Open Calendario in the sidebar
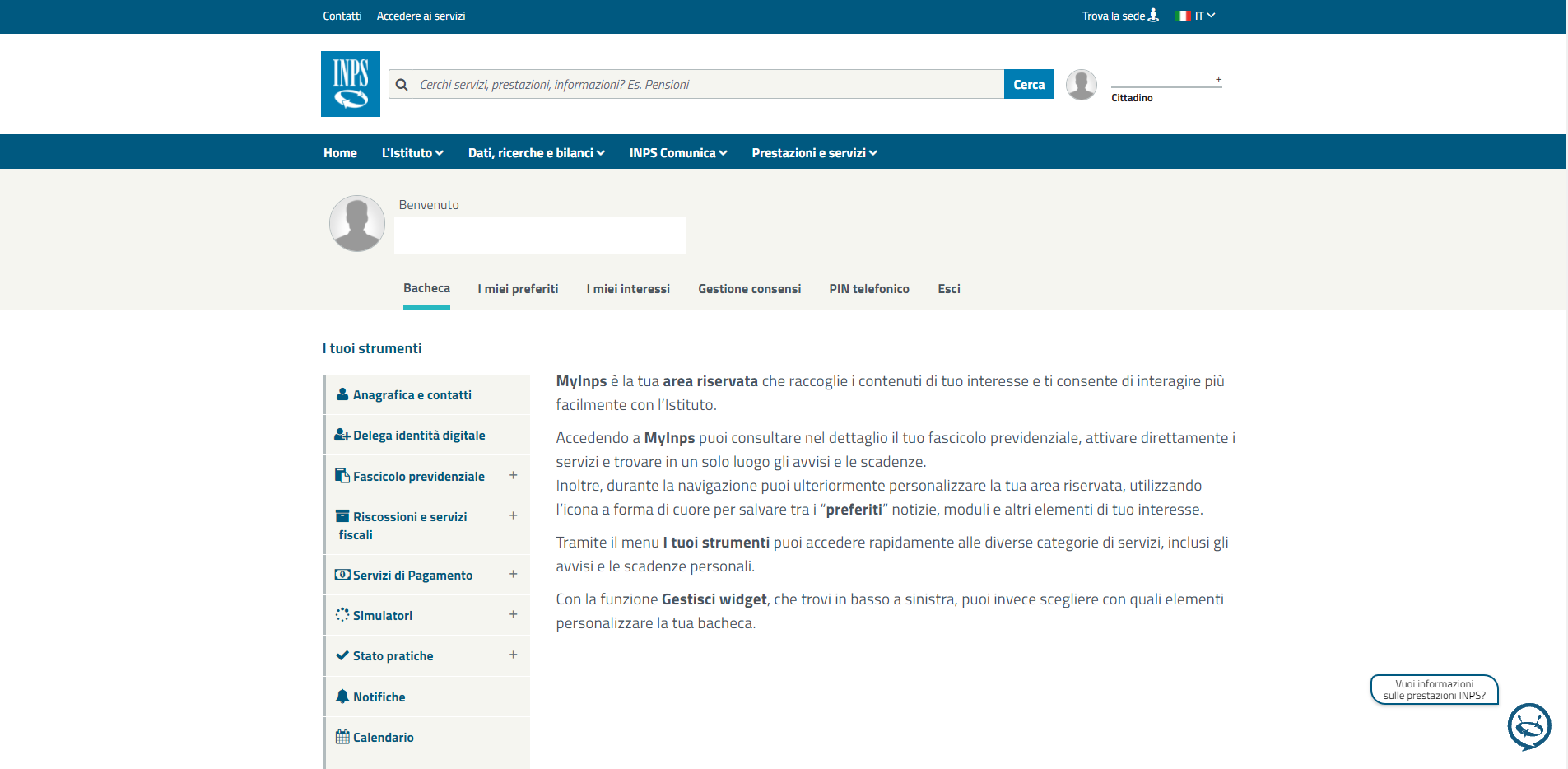Viewport: 1568px width, 769px height. point(384,738)
